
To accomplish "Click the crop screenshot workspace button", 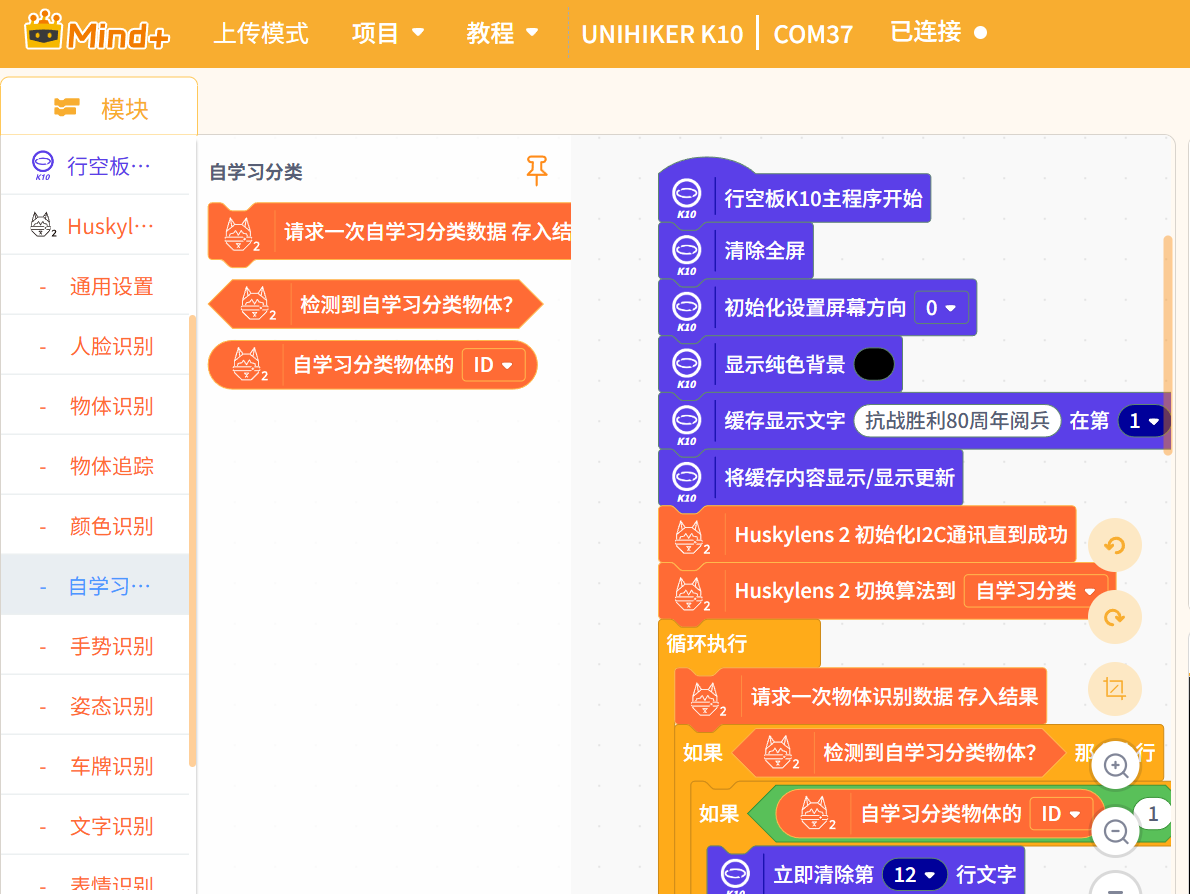I will click(1114, 688).
